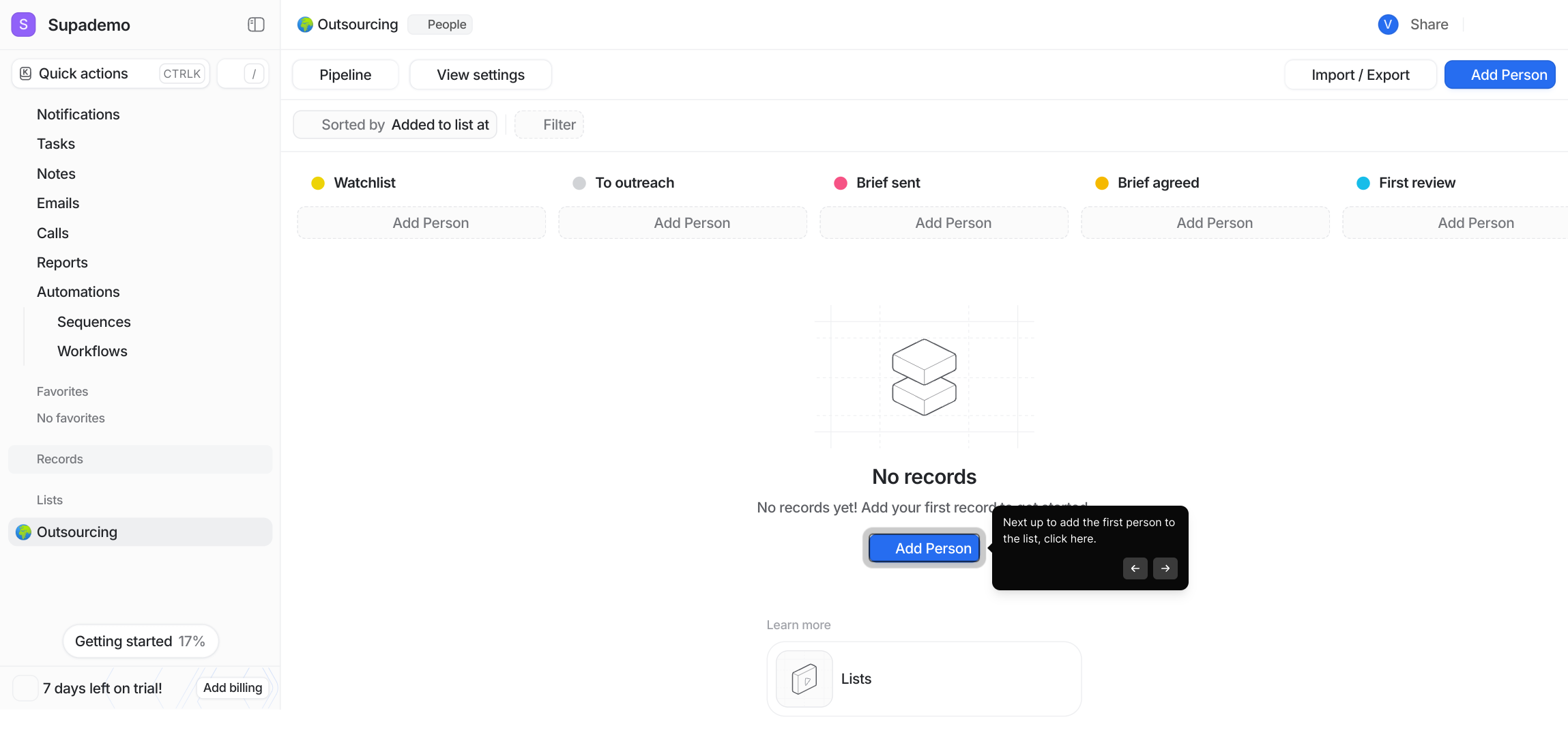The width and height of the screenshot is (1568, 737).
Task: Click Share in the top bar
Action: tap(1429, 25)
